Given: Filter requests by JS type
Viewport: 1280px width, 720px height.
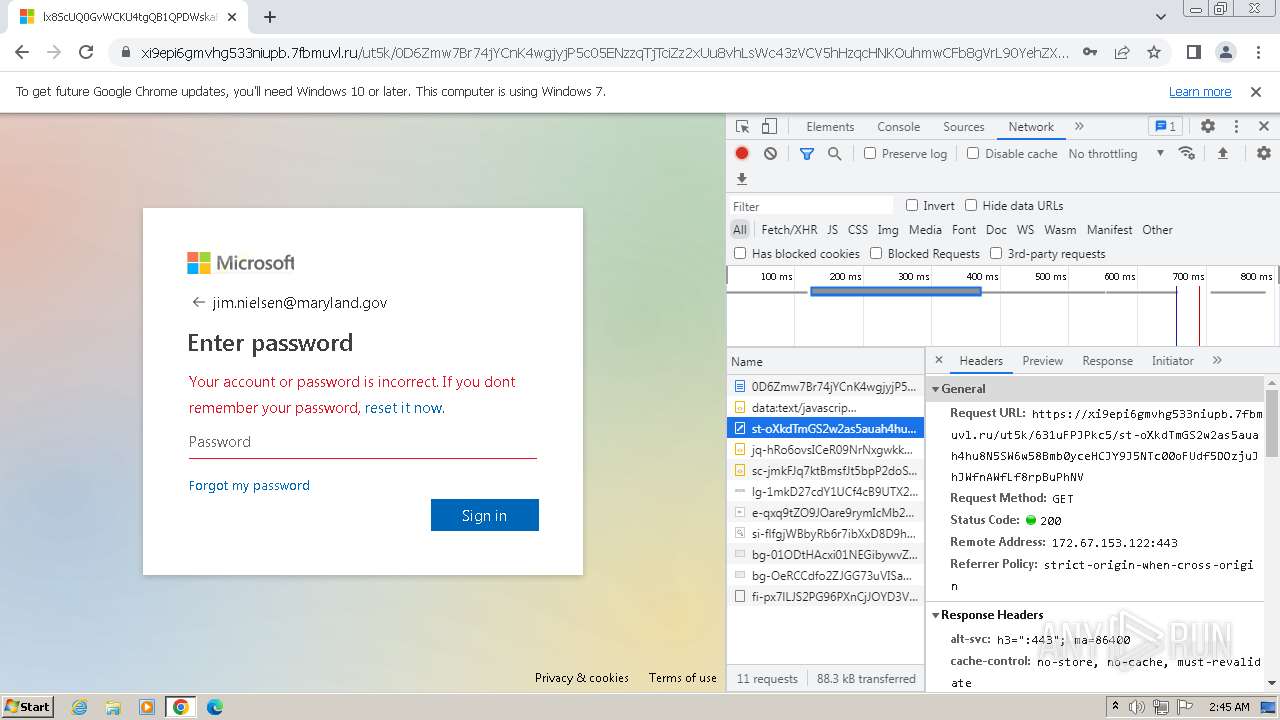Looking at the screenshot, I should [832, 230].
